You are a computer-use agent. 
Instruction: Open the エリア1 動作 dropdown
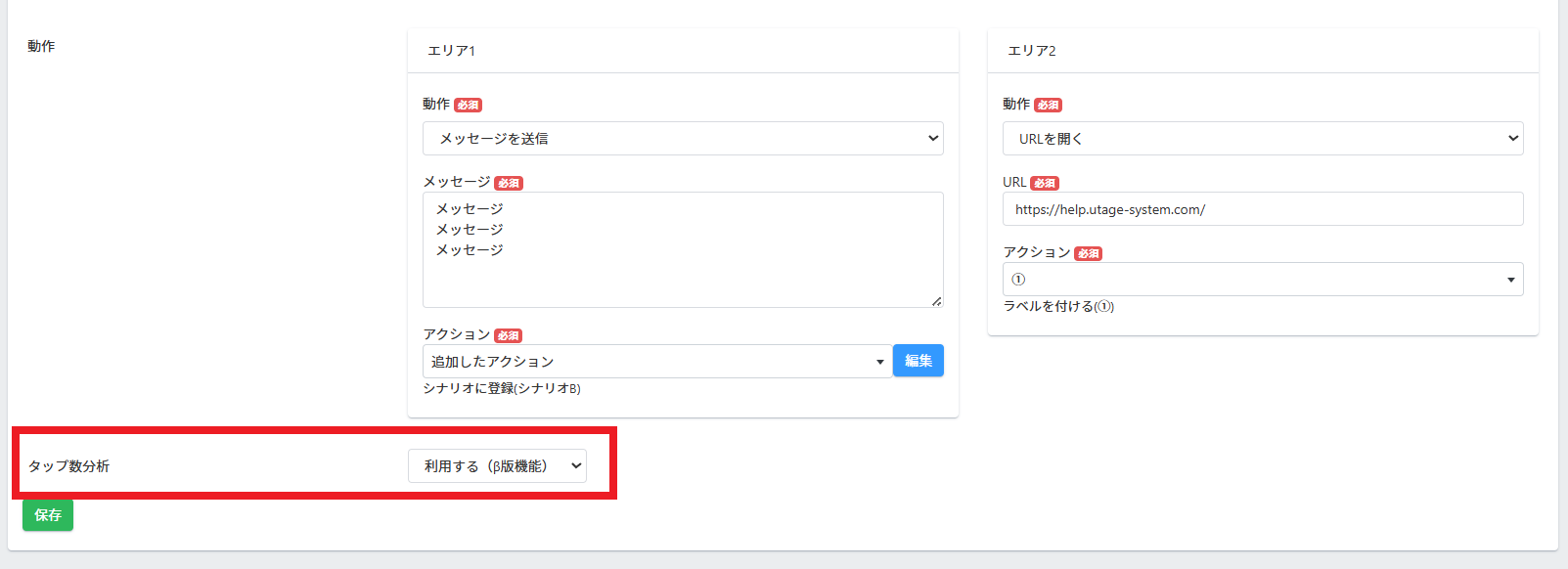coord(683,138)
